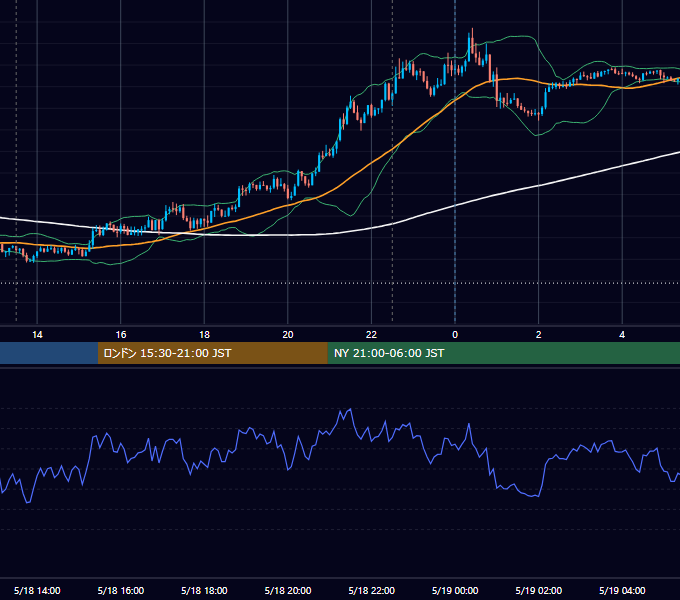680x600 pixels.
Task: Select the ロンドン 15:30-21:00 JST session bar
Action: pyautogui.click(x=212, y=353)
